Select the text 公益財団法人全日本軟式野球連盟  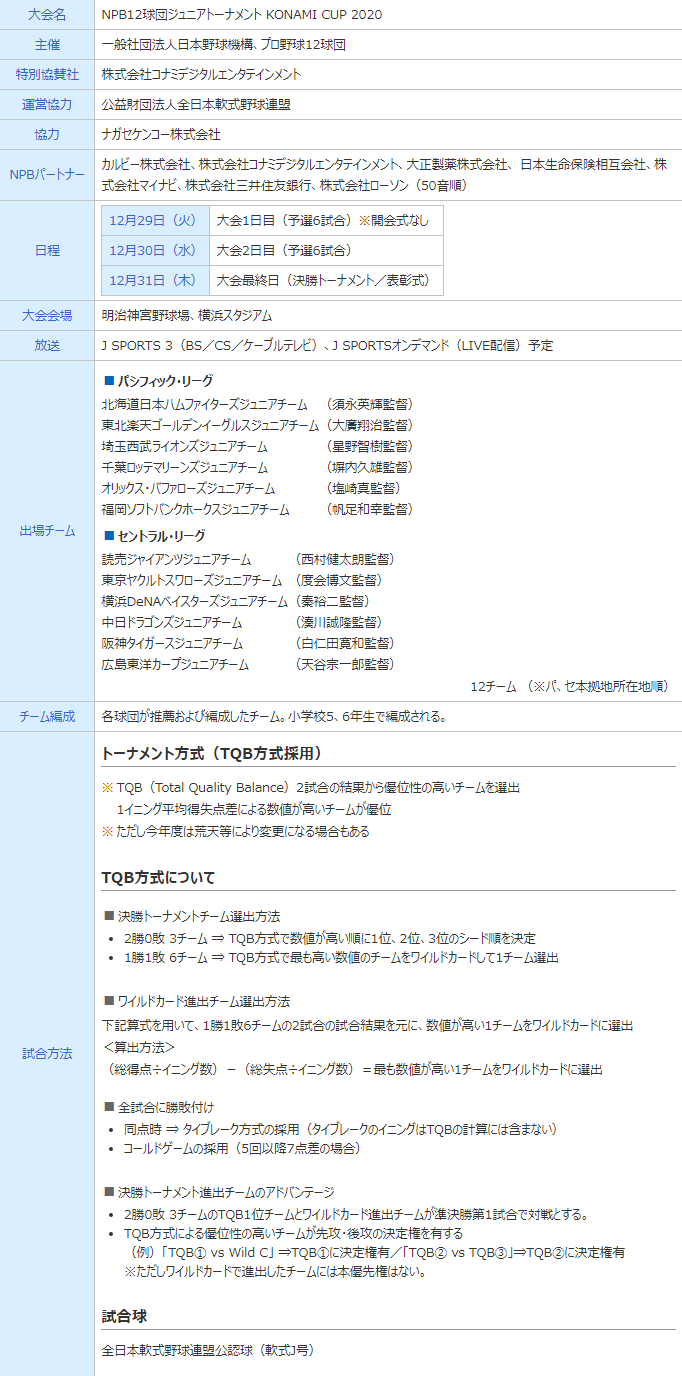tap(196, 105)
